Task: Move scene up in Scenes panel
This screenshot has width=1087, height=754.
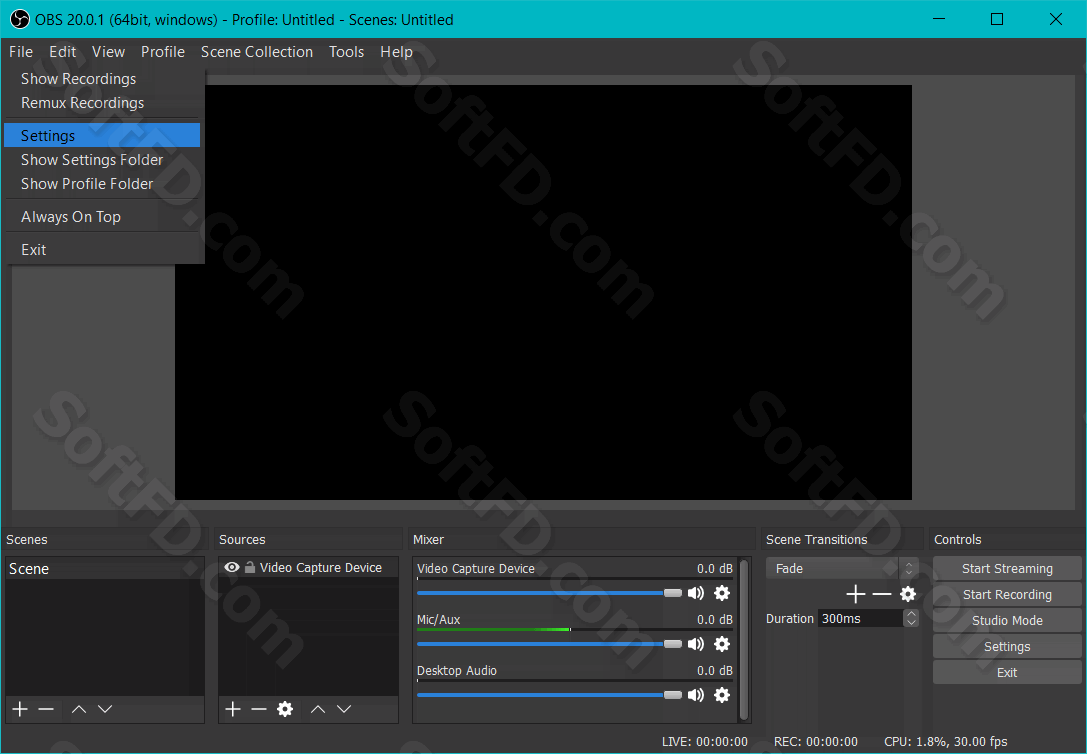Action: click(79, 709)
